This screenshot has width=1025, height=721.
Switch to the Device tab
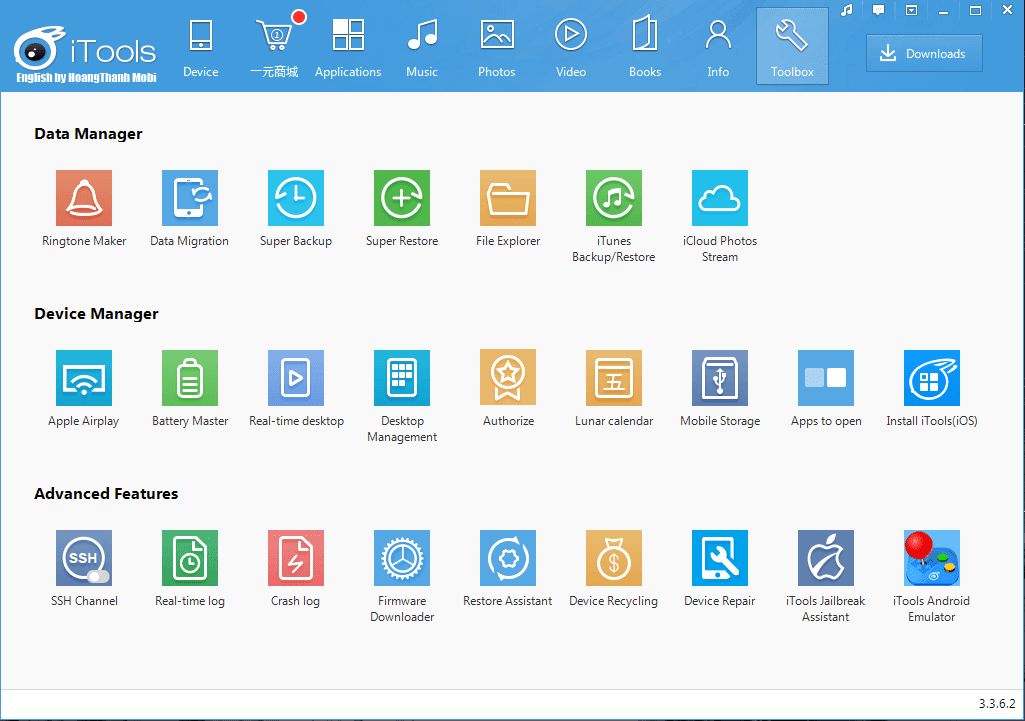201,47
